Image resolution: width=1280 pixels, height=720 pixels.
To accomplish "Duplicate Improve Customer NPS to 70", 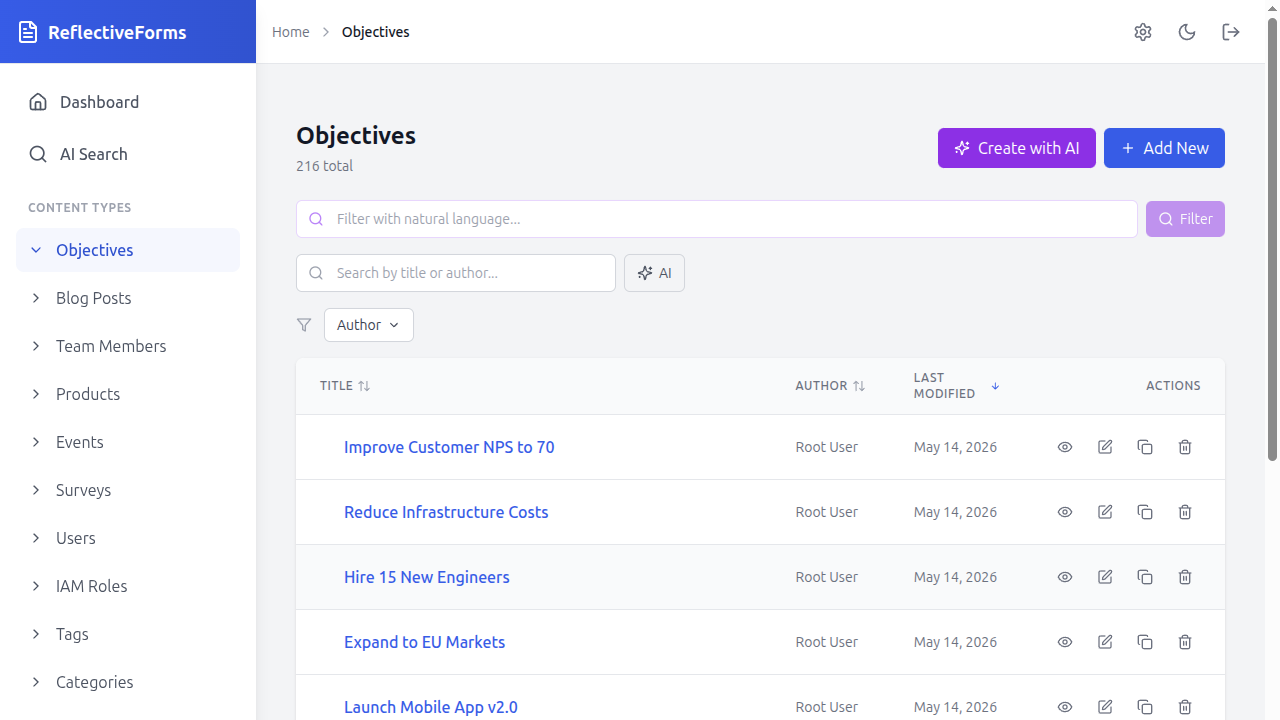I will click(1145, 447).
